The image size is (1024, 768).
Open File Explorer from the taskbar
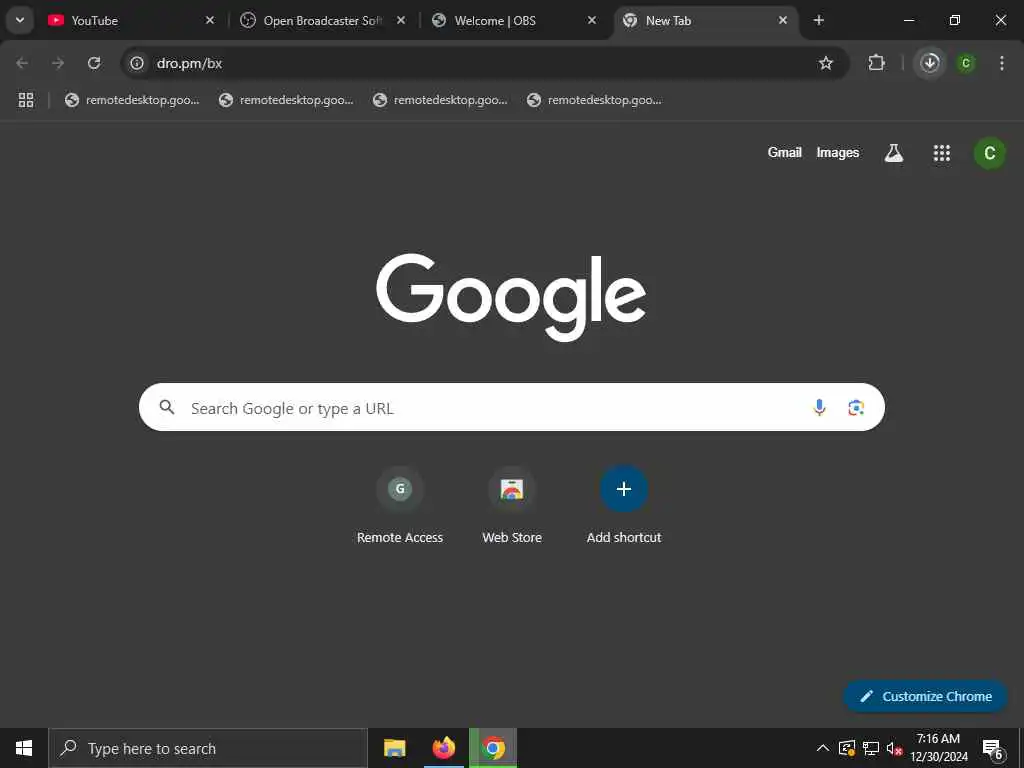394,748
